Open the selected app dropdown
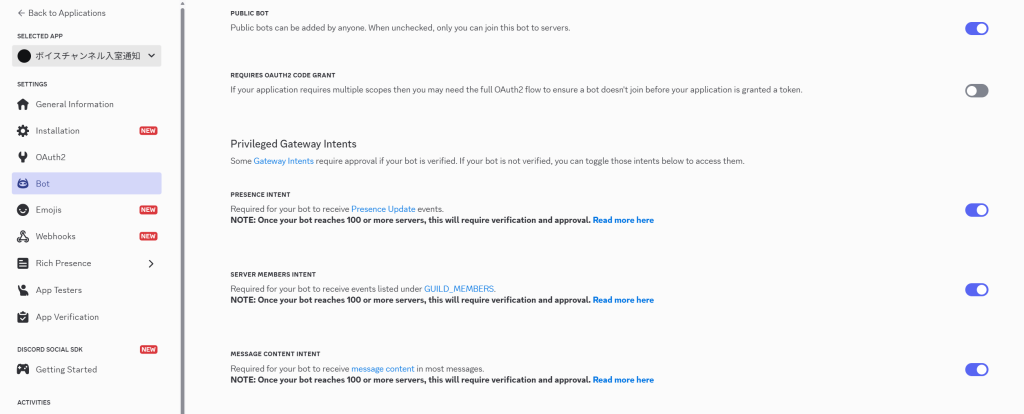Viewport: 1024px width, 414px height. tap(87, 56)
